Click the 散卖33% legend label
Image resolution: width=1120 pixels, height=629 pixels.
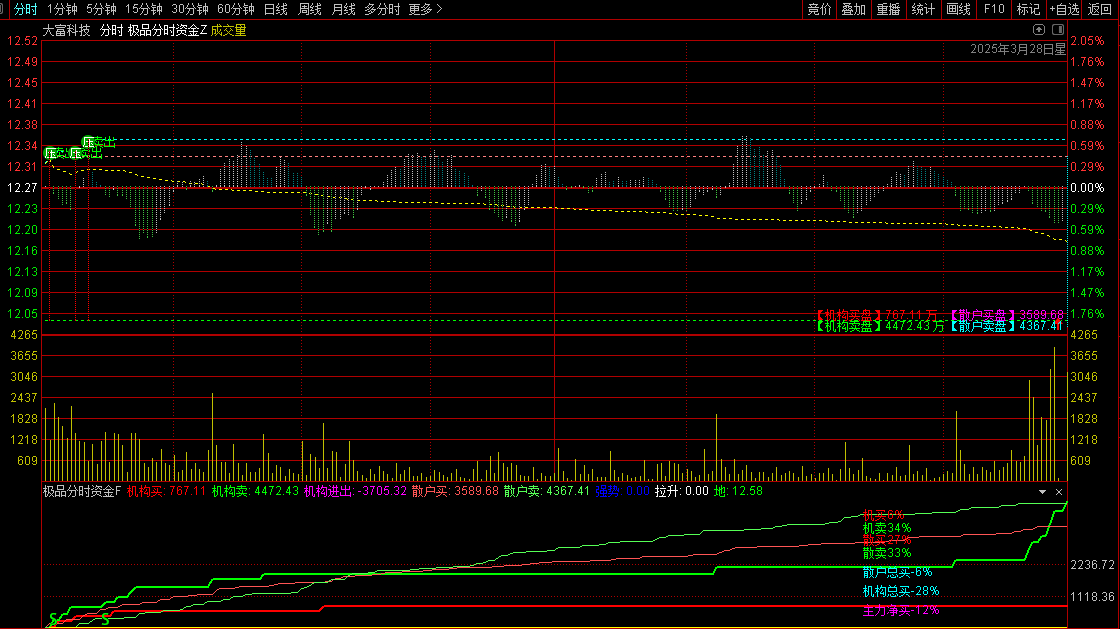887,553
